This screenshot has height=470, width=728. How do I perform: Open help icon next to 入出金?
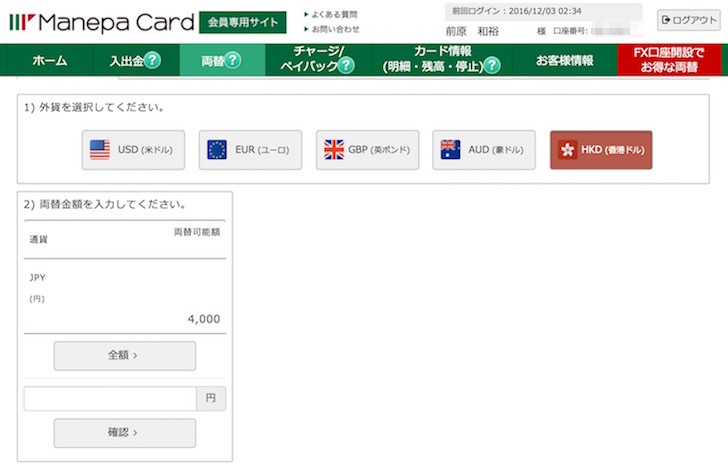152,60
